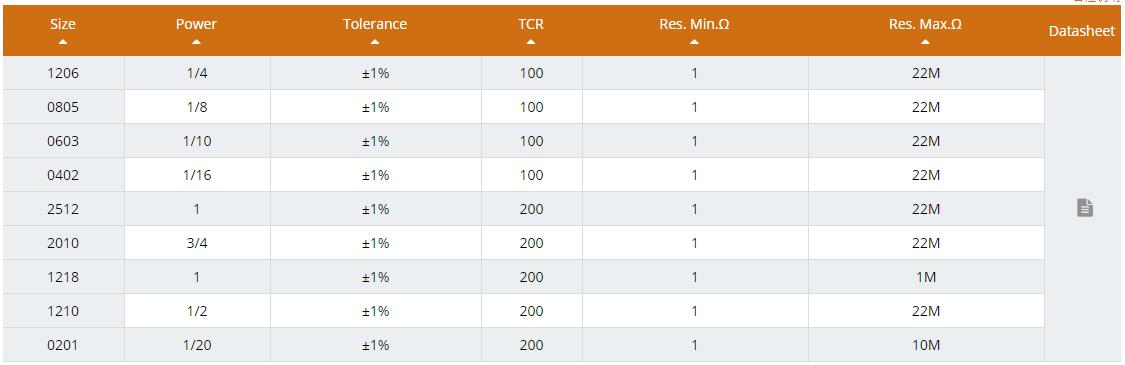Sort by the TCR column arrow

[531, 42]
